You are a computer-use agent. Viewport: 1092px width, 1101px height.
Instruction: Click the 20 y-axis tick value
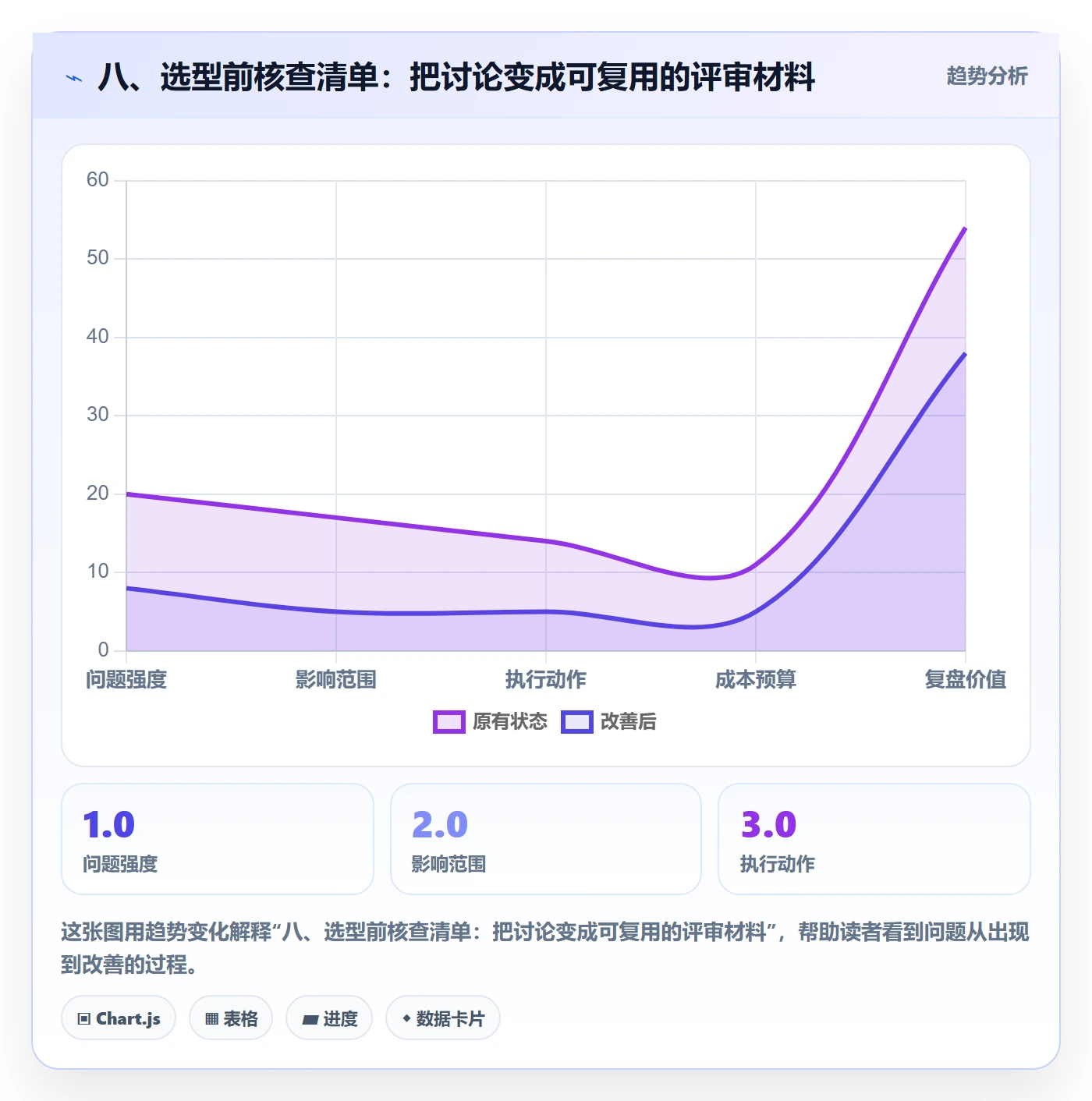coord(97,494)
